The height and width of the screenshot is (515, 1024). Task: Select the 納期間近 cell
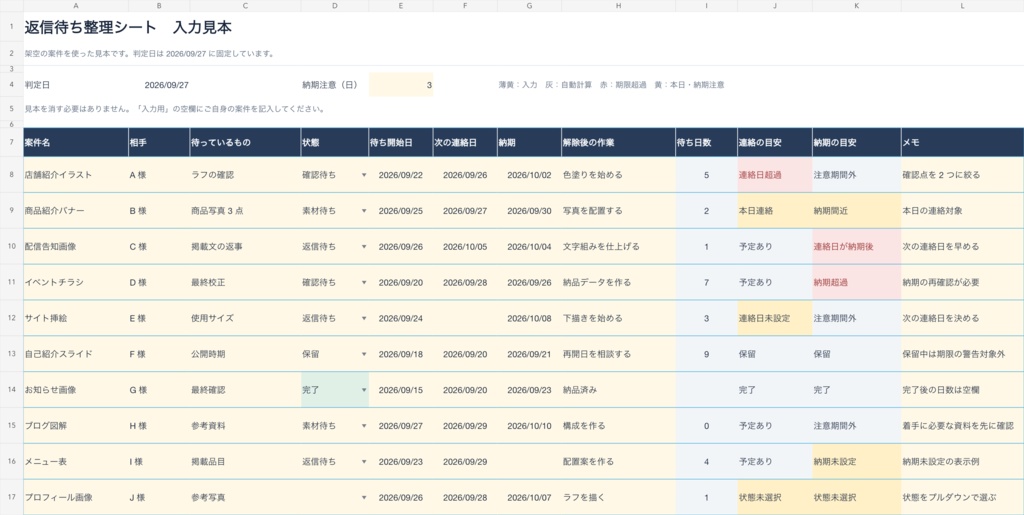coord(857,211)
